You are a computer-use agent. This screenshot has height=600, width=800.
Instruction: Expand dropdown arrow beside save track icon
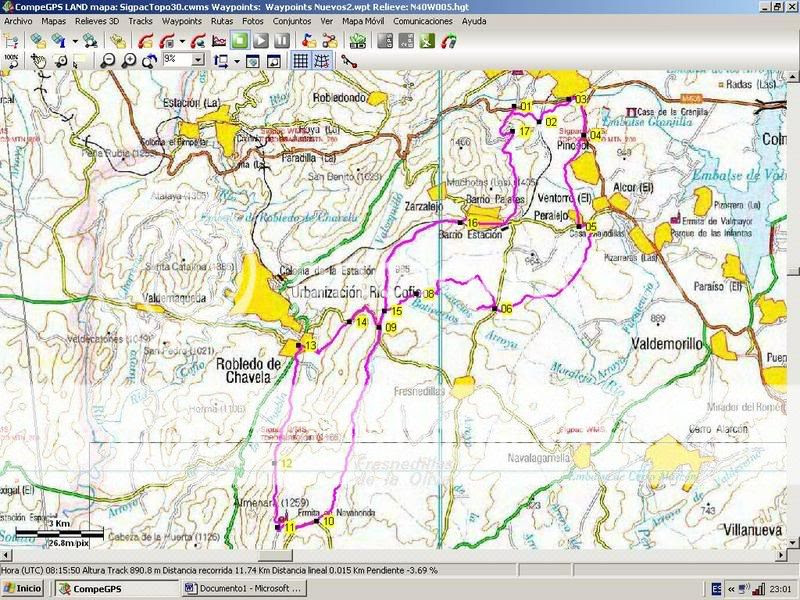tap(182, 41)
